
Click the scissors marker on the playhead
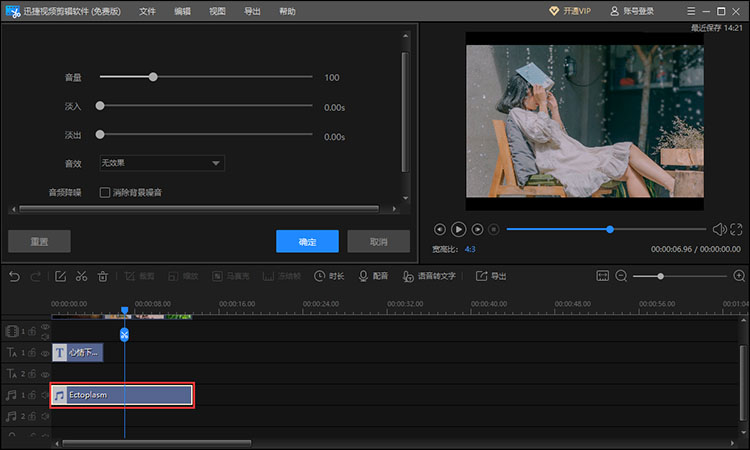tap(124, 334)
